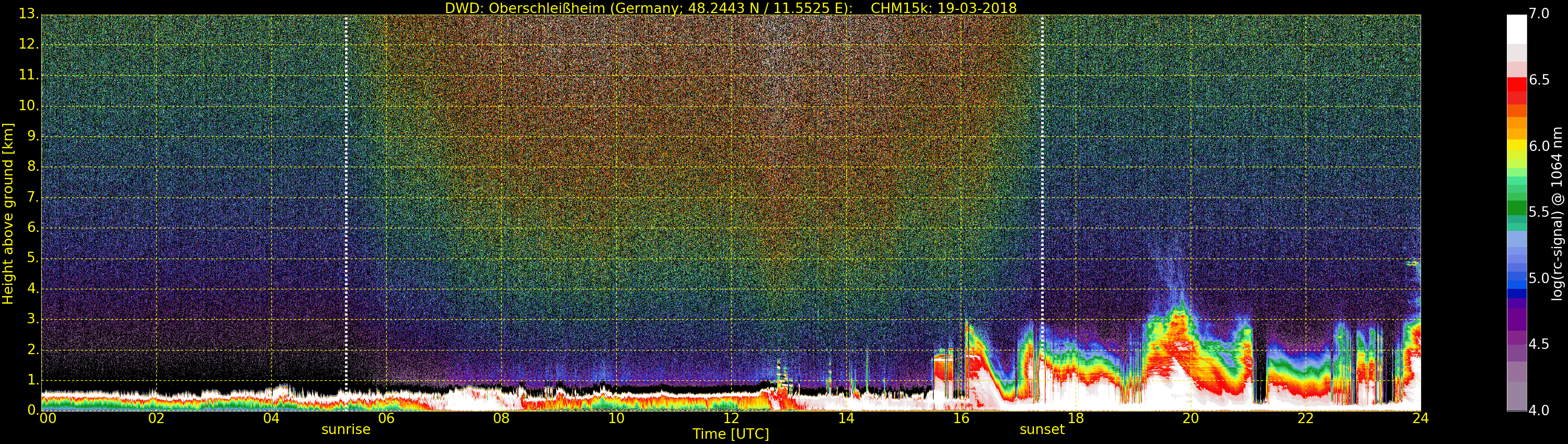This screenshot has height=444, width=1568.
Task: Click the '08' time tick label
Action: (501, 418)
